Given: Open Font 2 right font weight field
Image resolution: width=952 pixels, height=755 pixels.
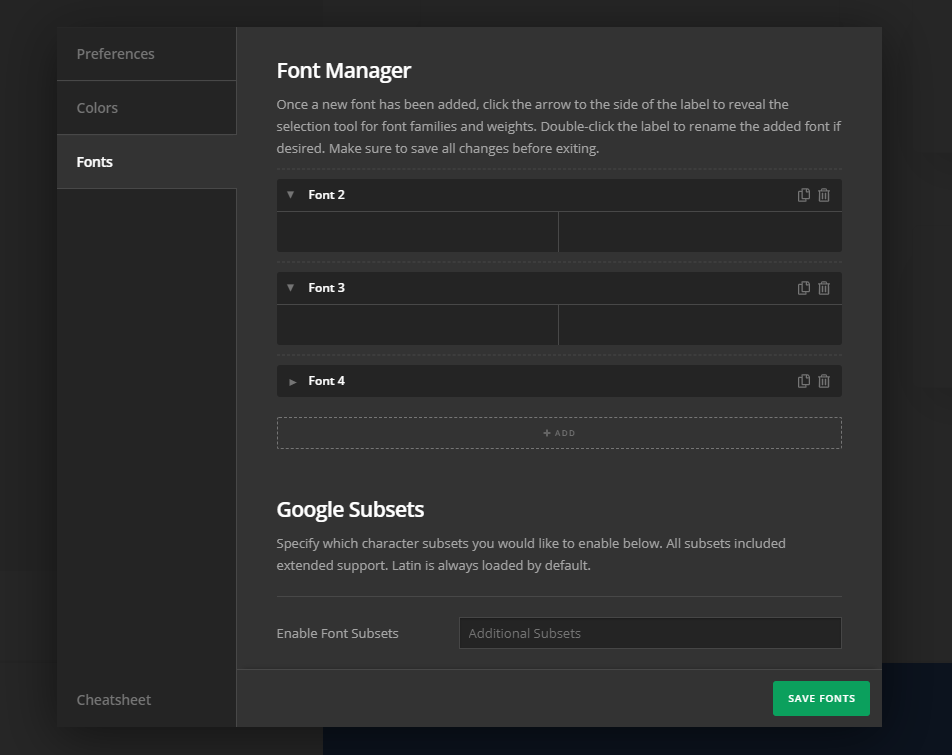Looking at the screenshot, I should (700, 232).
